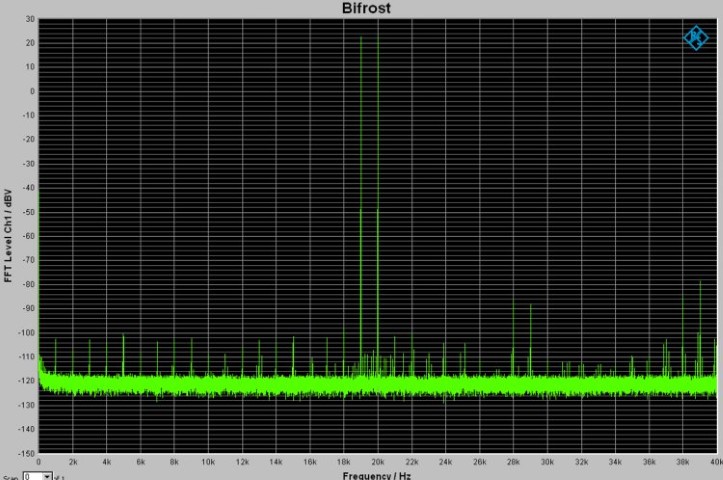Click the 10k frequency axis label
723x480 pixels.
208,462
